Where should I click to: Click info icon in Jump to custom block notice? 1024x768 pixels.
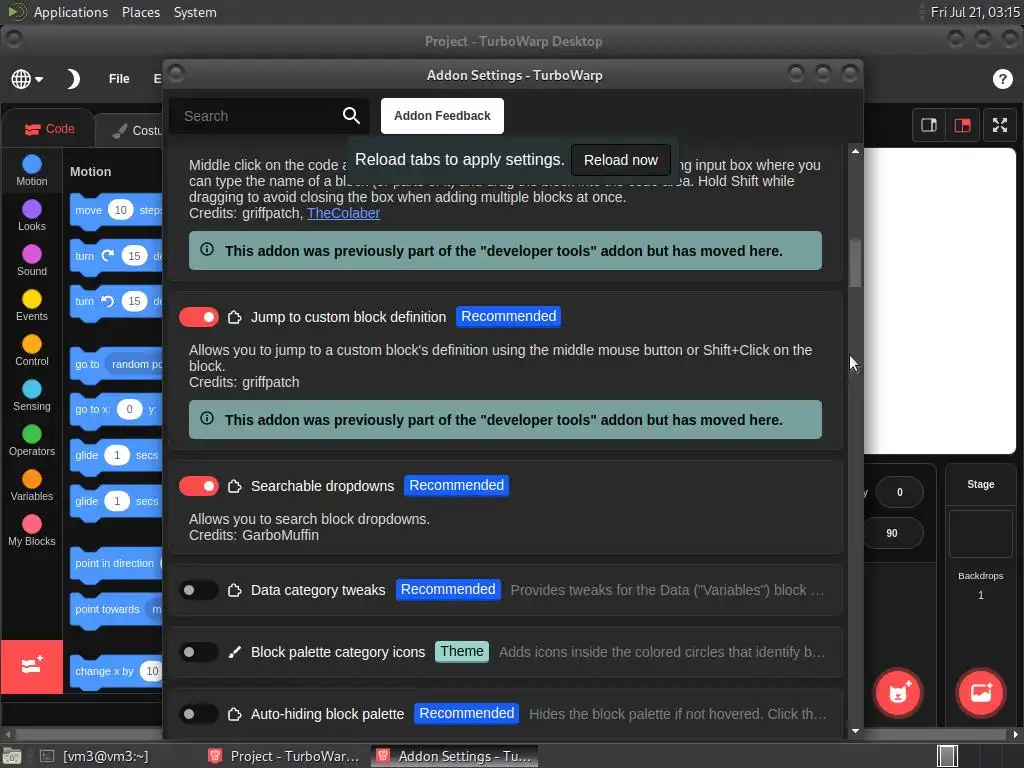[207, 419]
